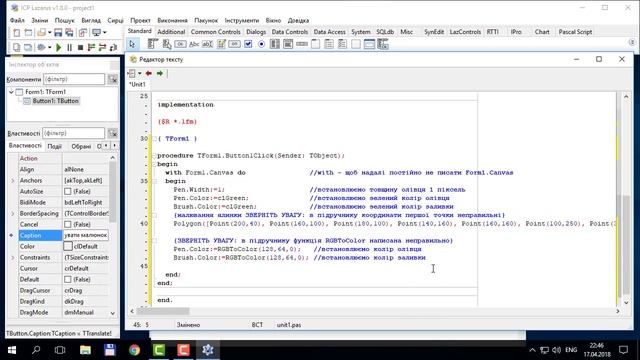Click the Run (green play) toolbar icon
The width and height of the screenshot is (640, 360).
(58, 47)
